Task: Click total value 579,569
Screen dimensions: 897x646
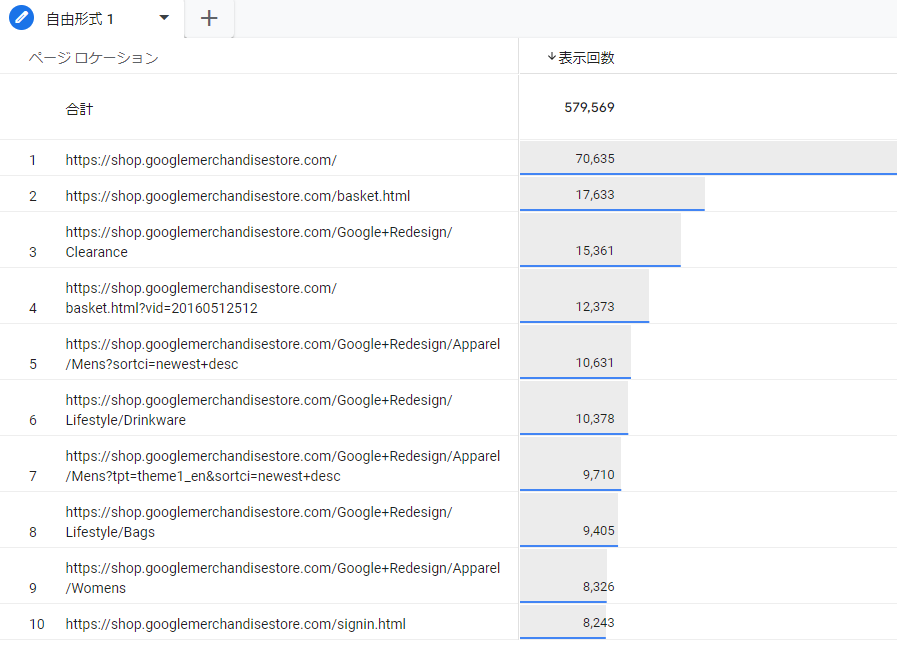Action: pos(589,108)
